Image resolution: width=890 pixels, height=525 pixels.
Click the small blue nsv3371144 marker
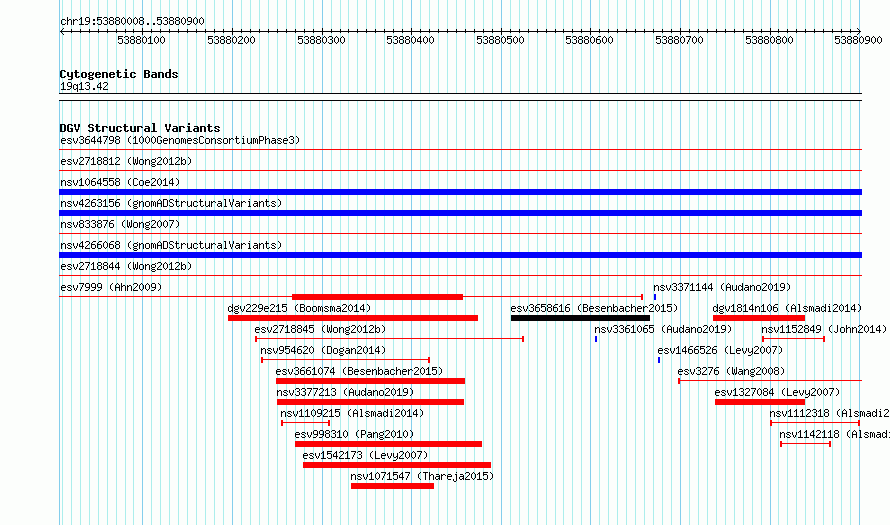click(x=654, y=297)
